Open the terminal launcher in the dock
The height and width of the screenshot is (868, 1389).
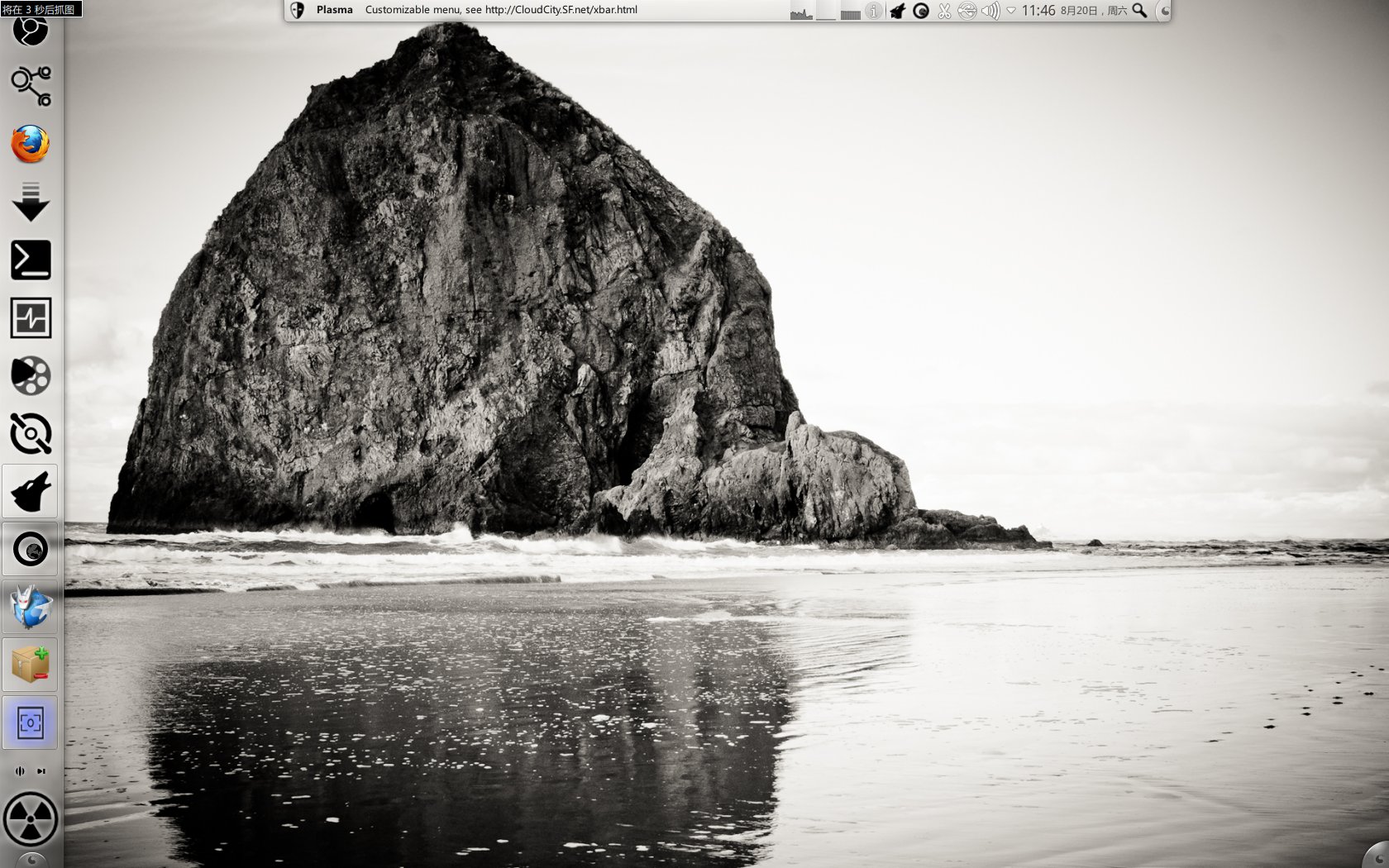coord(31,260)
